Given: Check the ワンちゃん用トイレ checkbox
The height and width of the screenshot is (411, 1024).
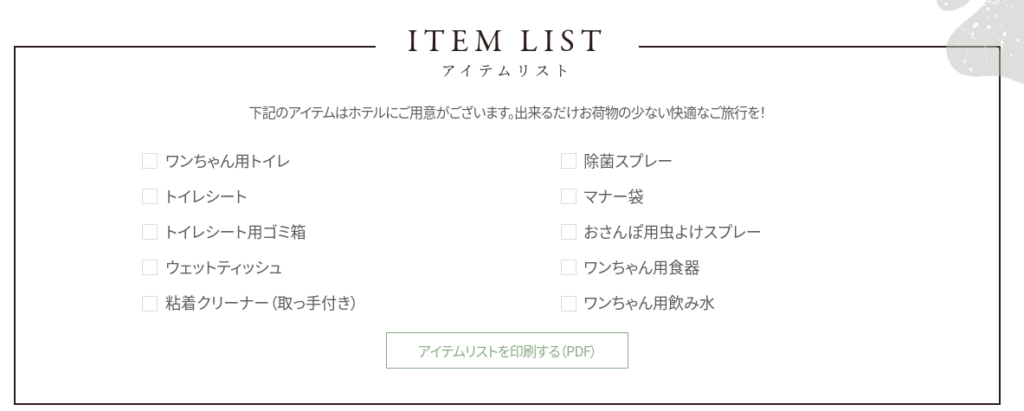Looking at the screenshot, I should (x=150, y=161).
